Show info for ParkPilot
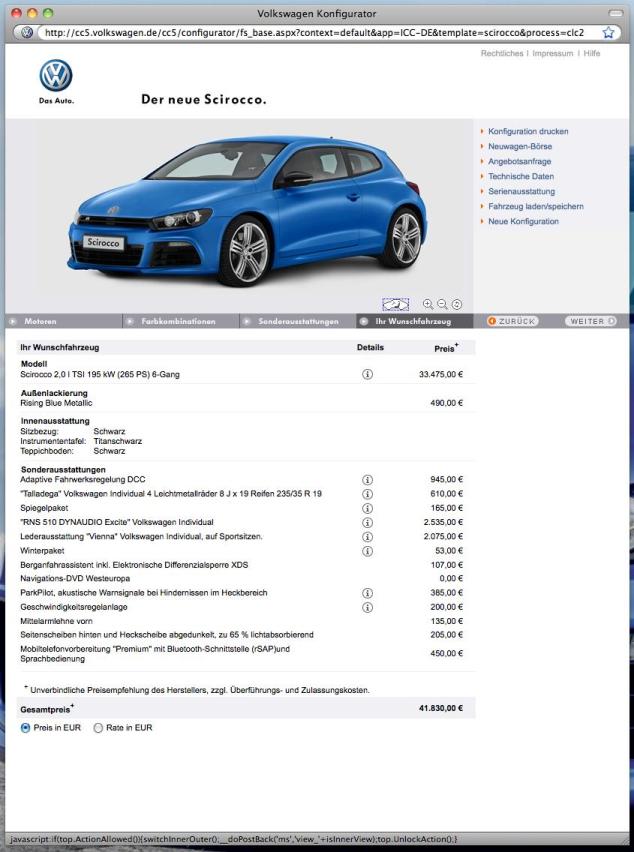The image size is (634, 852). coord(367,593)
